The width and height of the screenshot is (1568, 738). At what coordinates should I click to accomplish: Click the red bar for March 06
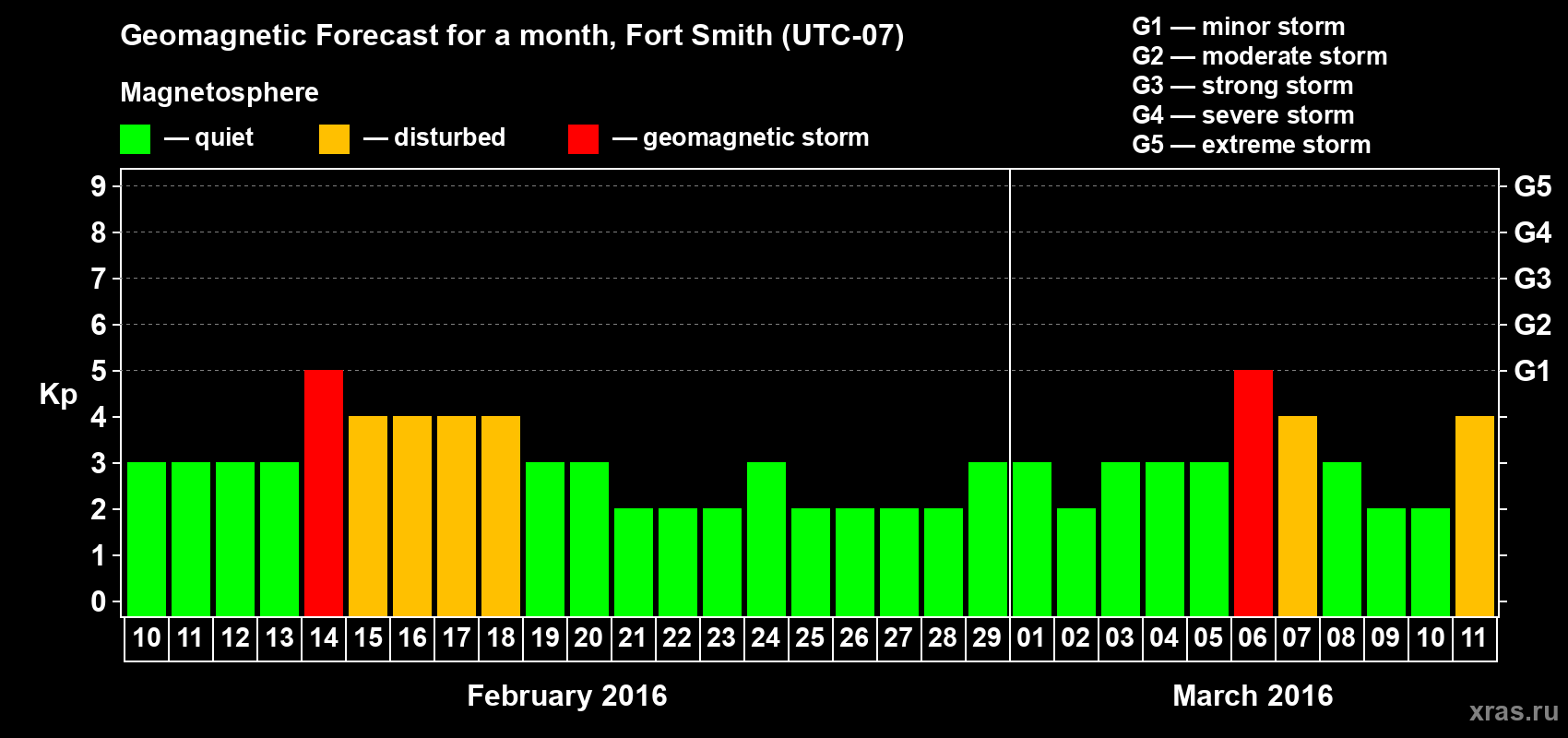[1253, 494]
